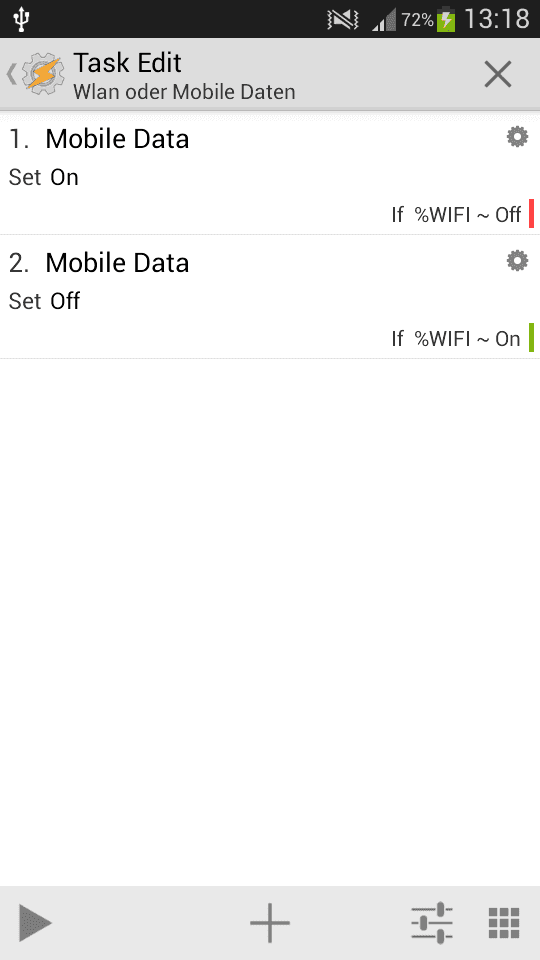This screenshot has height=960, width=540.
Task: Tap the 'If %WIFI ~ On' condition
Action: pyautogui.click(x=456, y=339)
